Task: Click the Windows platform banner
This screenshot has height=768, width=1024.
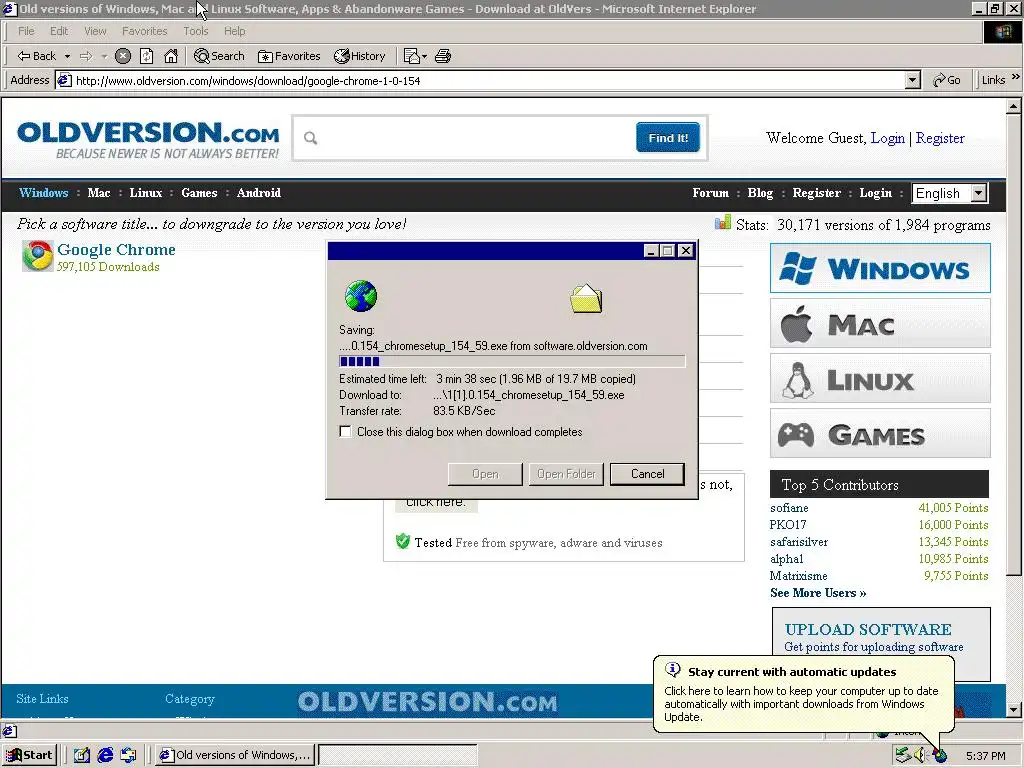Action: click(x=880, y=268)
